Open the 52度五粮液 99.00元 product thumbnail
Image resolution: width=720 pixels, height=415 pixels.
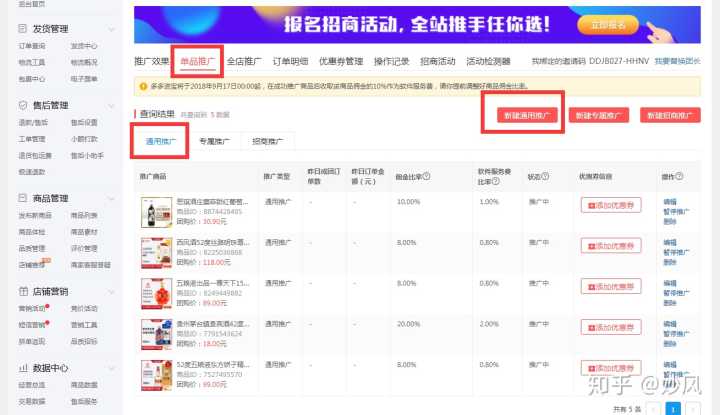[x=156, y=375]
